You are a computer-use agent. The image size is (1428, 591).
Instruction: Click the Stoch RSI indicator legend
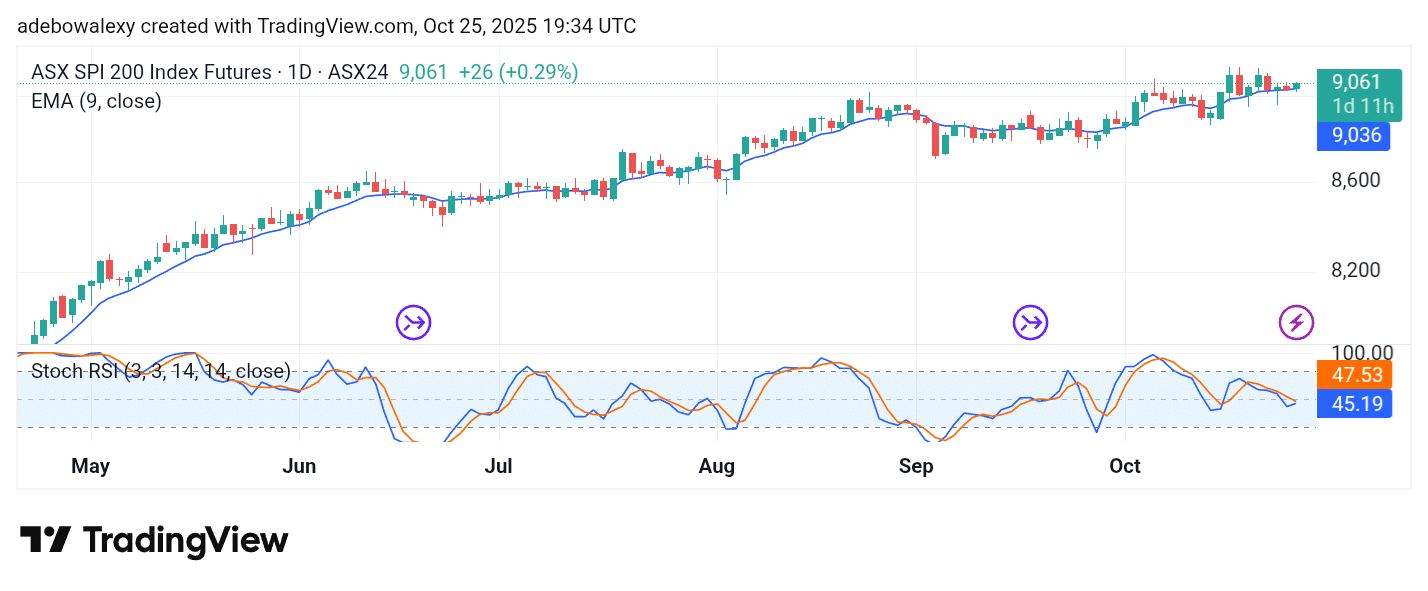point(160,372)
